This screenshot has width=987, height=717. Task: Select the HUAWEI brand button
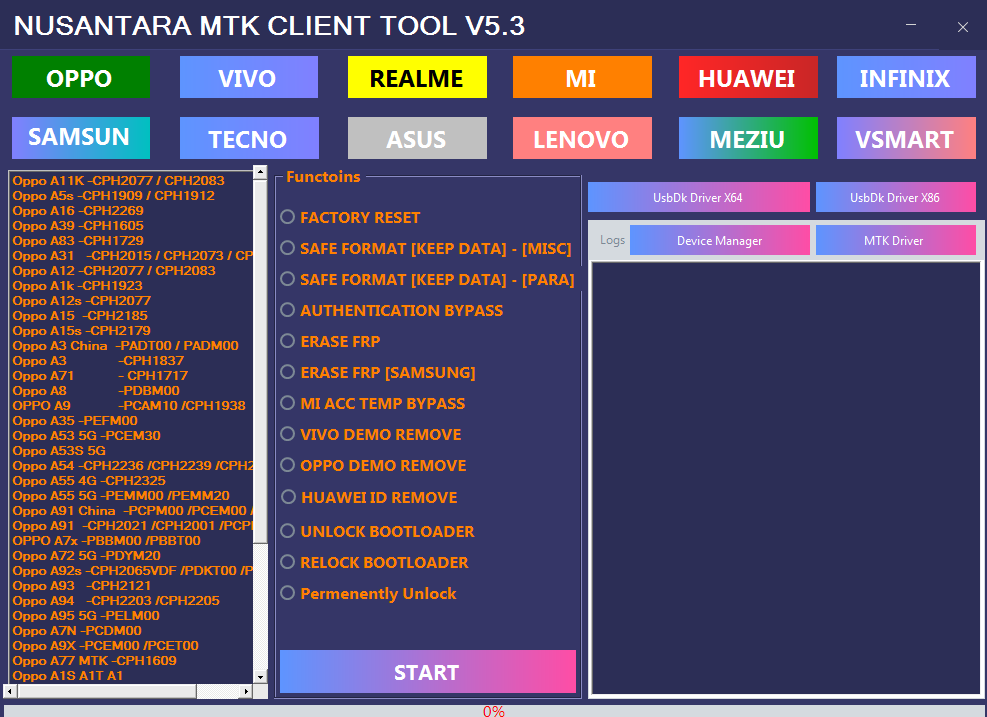click(748, 77)
